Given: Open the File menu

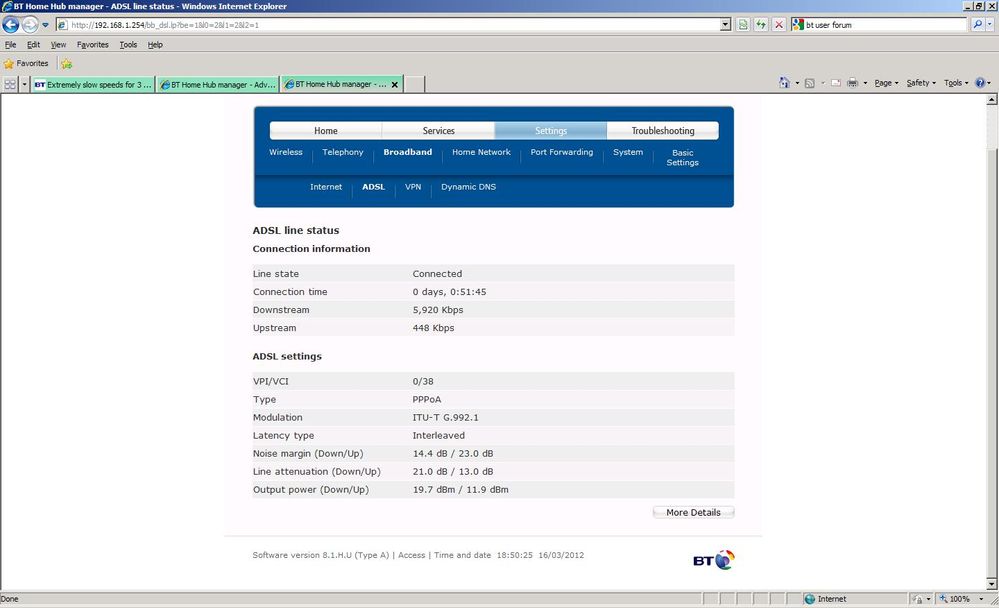Looking at the screenshot, I should 10,45.
